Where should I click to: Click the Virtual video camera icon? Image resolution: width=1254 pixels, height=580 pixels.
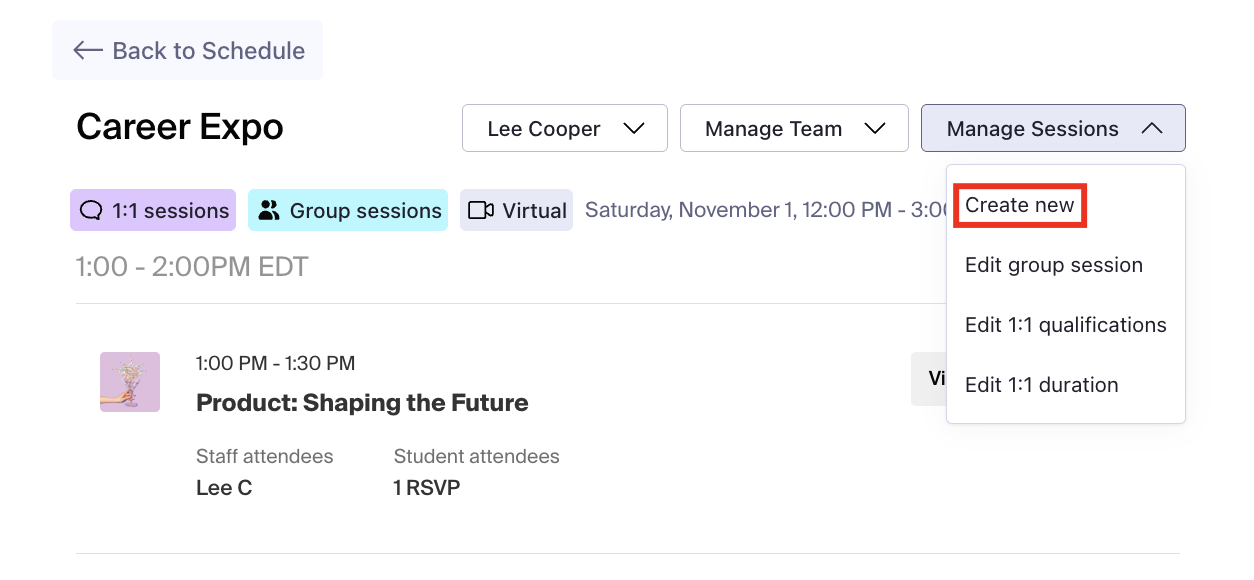click(x=481, y=211)
